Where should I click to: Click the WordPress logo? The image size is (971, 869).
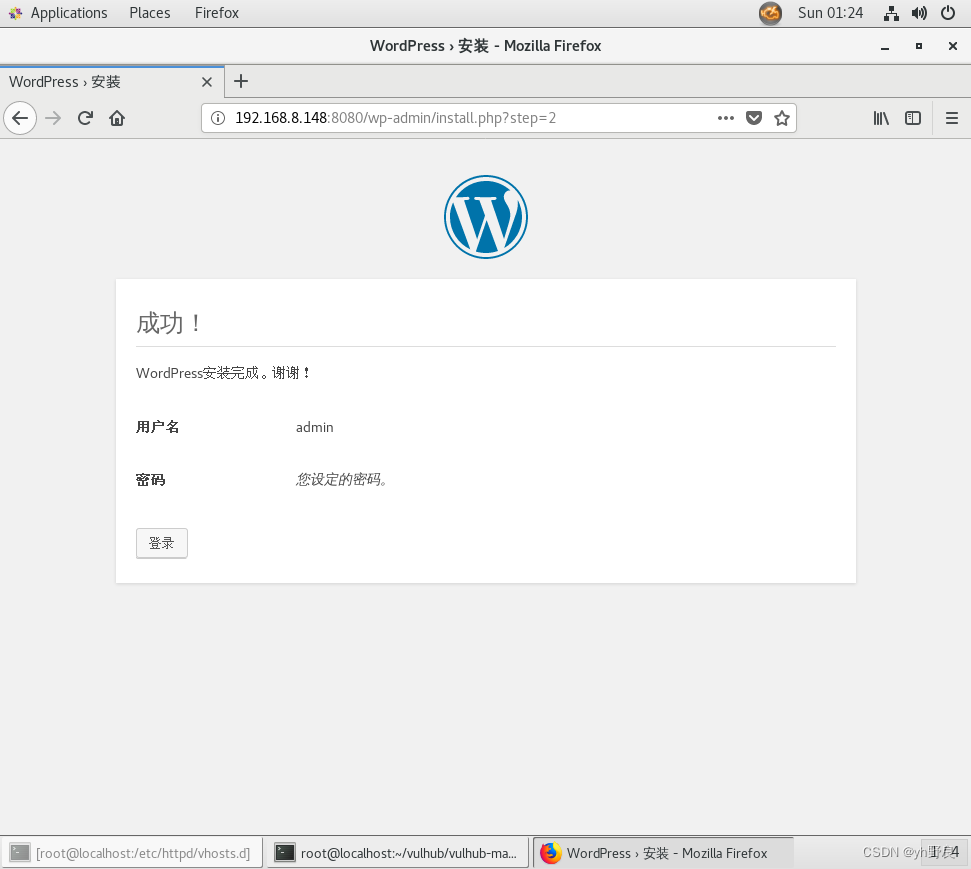pyautogui.click(x=486, y=217)
